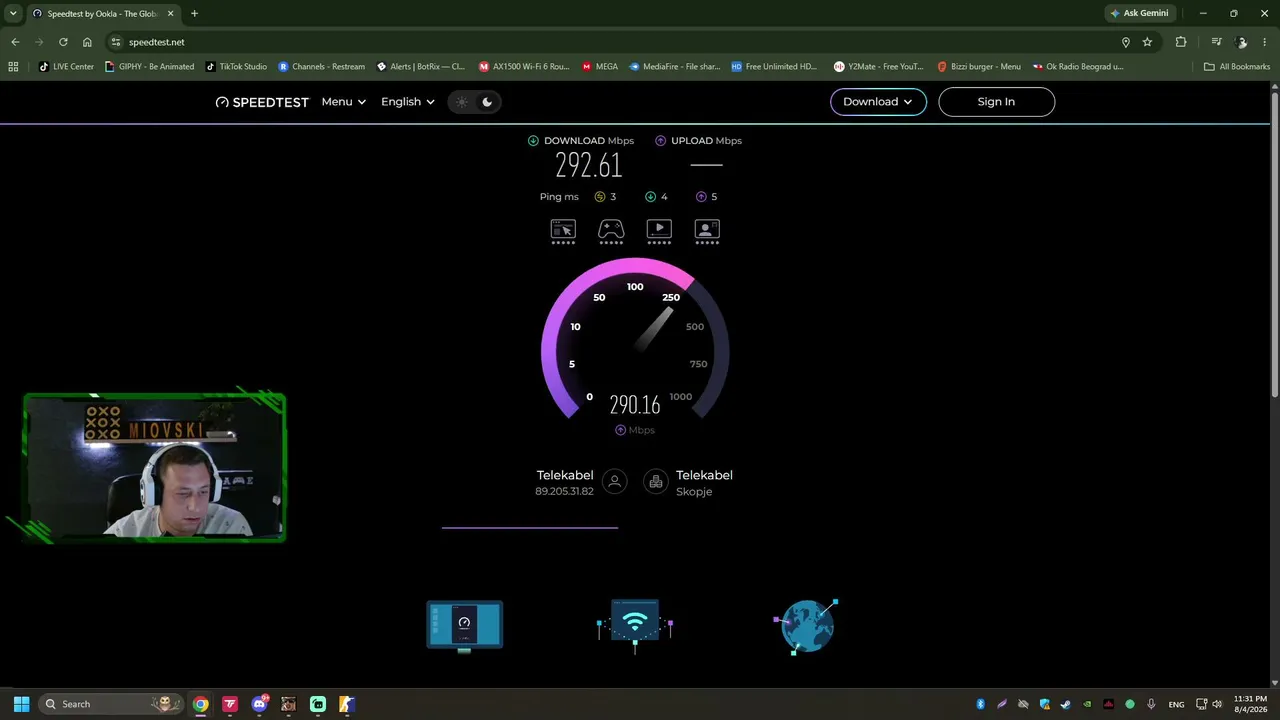Open the Chrome extensions puzzle icon
1280x720 pixels.
pos(1181,42)
